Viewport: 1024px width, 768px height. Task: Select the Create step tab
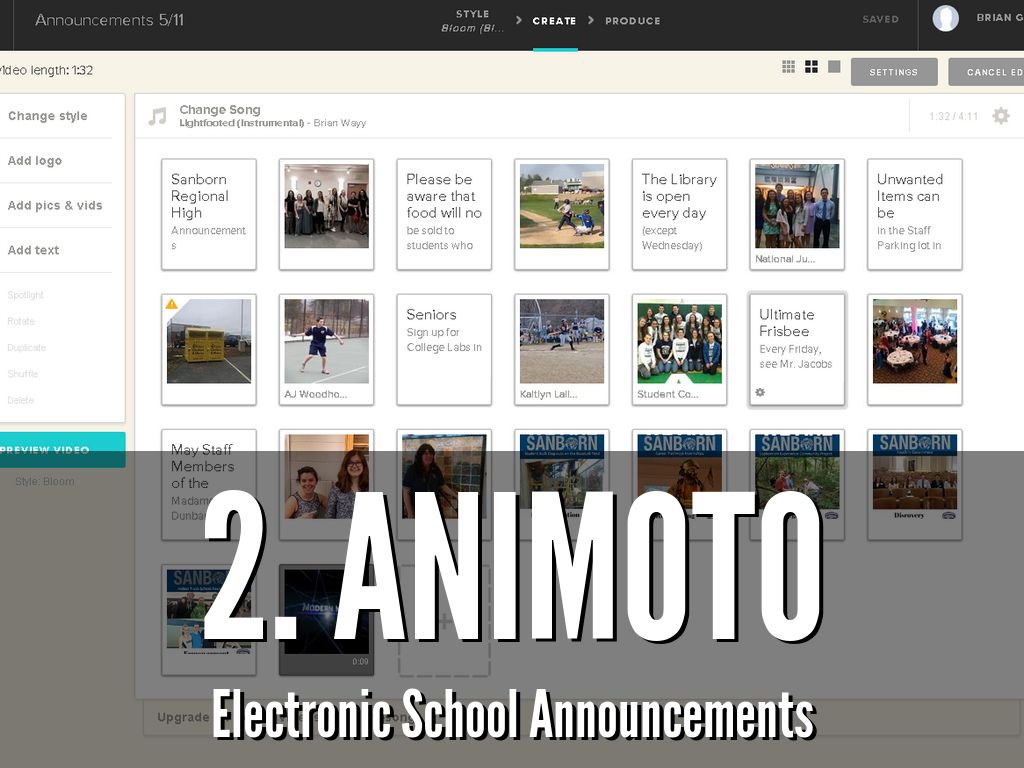[554, 21]
